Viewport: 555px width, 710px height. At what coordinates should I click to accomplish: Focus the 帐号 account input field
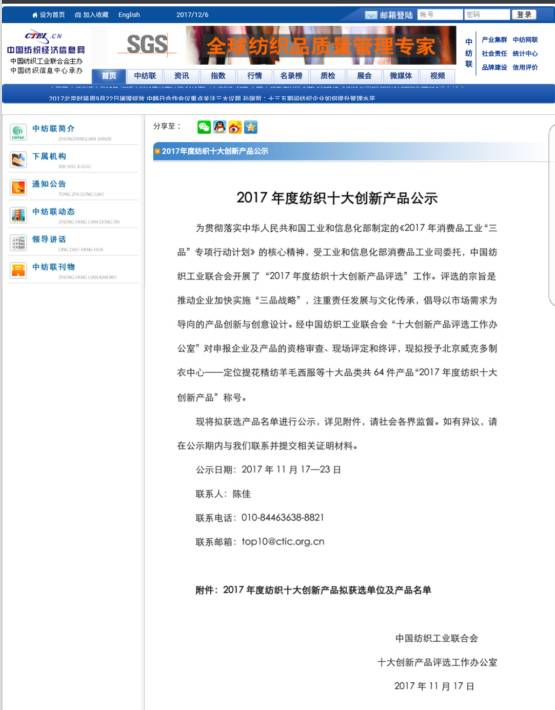click(440, 14)
